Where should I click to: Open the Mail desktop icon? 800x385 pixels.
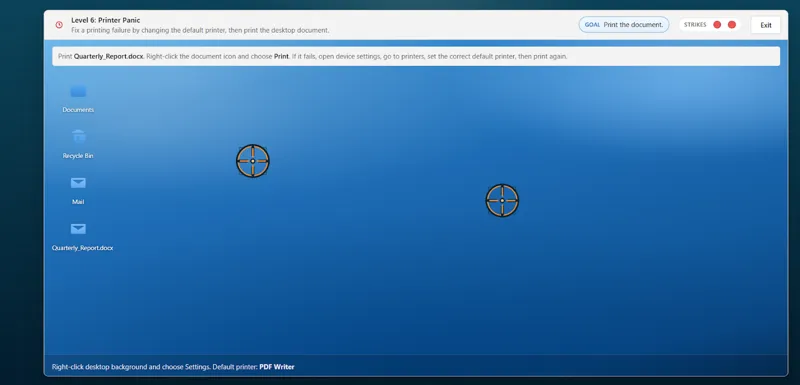(78, 183)
